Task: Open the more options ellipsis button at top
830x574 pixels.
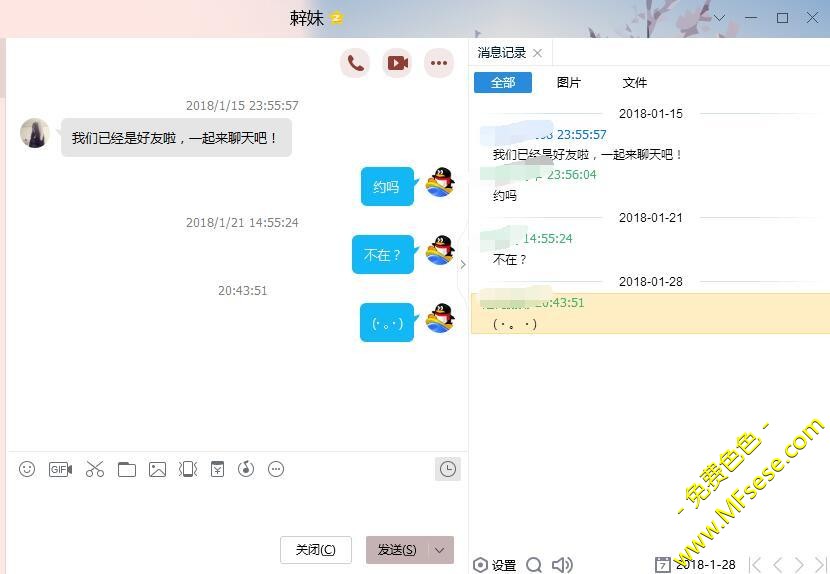Action: pyautogui.click(x=439, y=63)
